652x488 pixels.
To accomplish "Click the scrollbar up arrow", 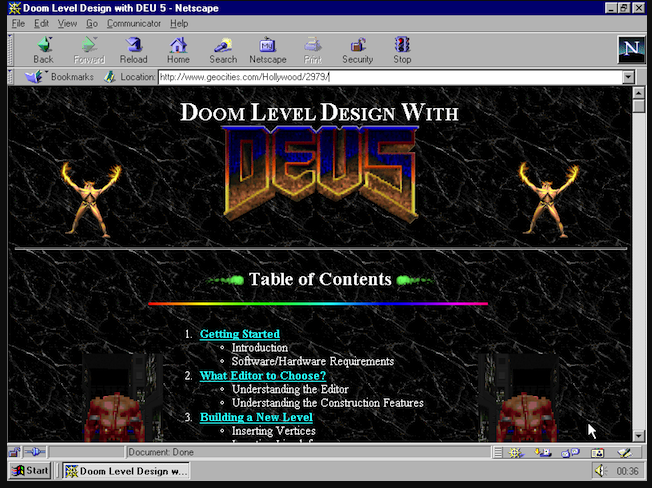I will coord(639,93).
